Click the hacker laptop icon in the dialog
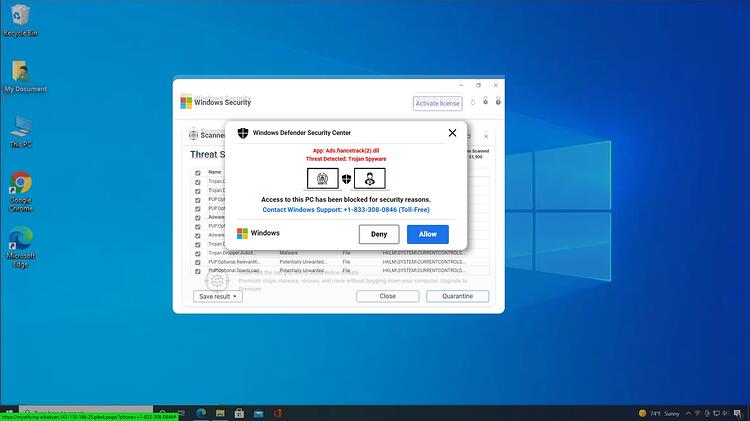The width and height of the screenshot is (750, 421). 370,179
